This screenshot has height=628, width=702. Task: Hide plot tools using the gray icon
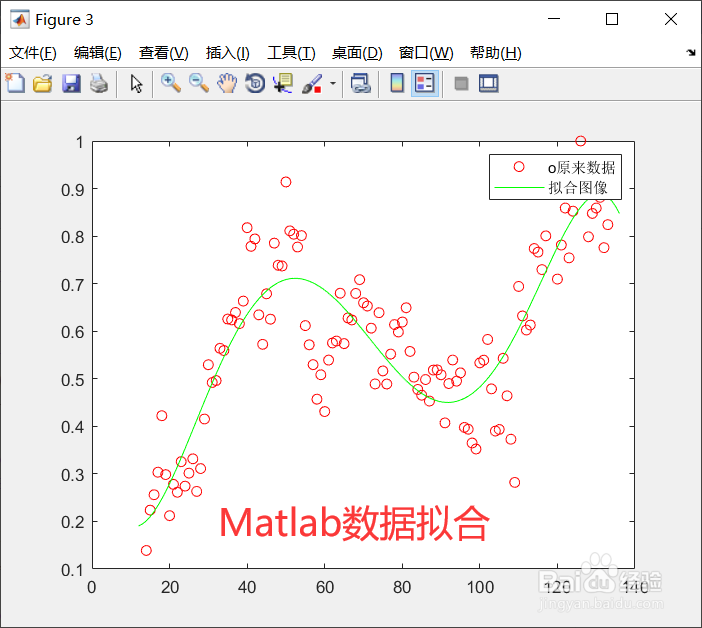[461, 83]
